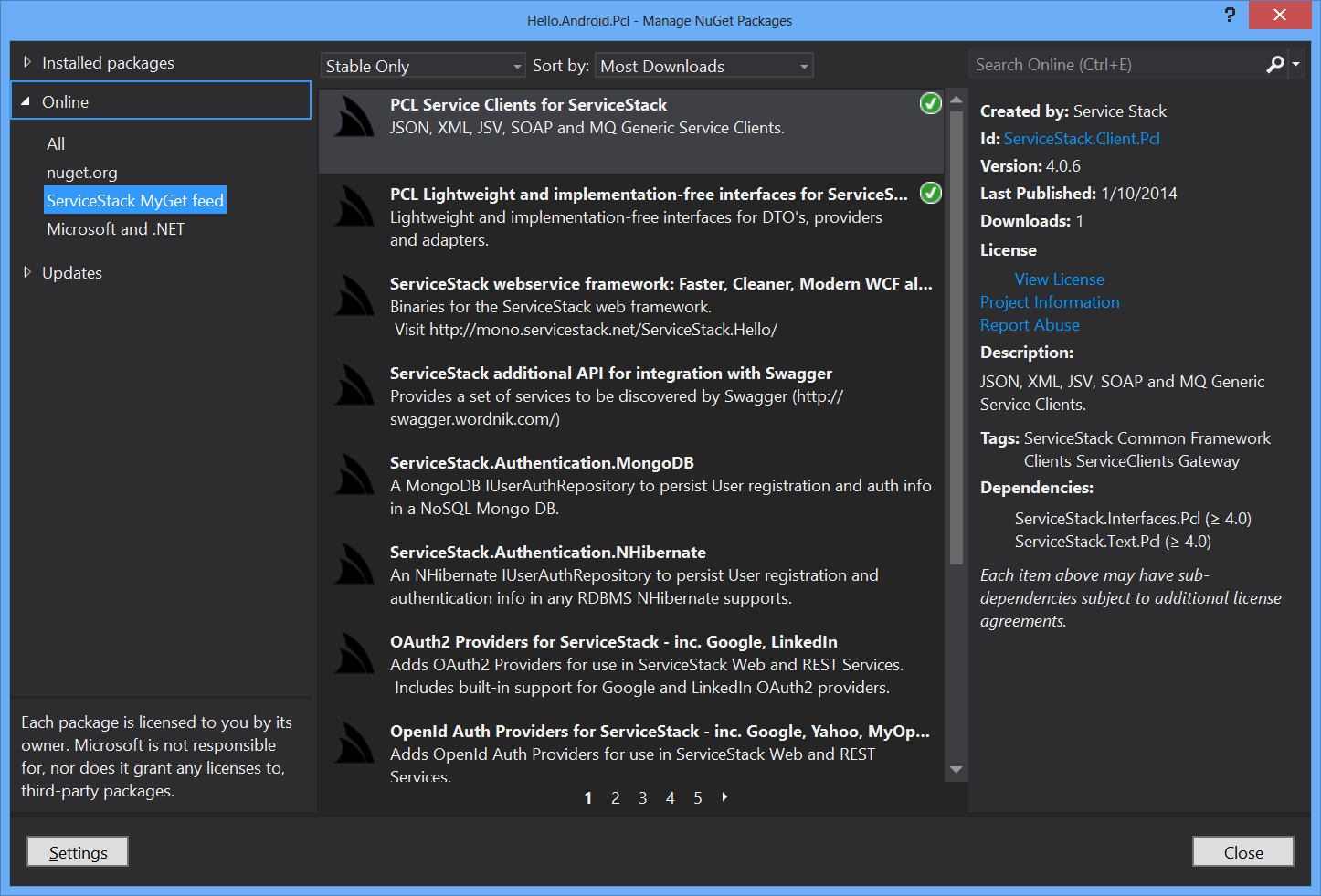Image resolution: width=1321 pixels, height=896 pixels.
Task: Click Last Published 1/10/2014 value
Action: pos(1139,194)
